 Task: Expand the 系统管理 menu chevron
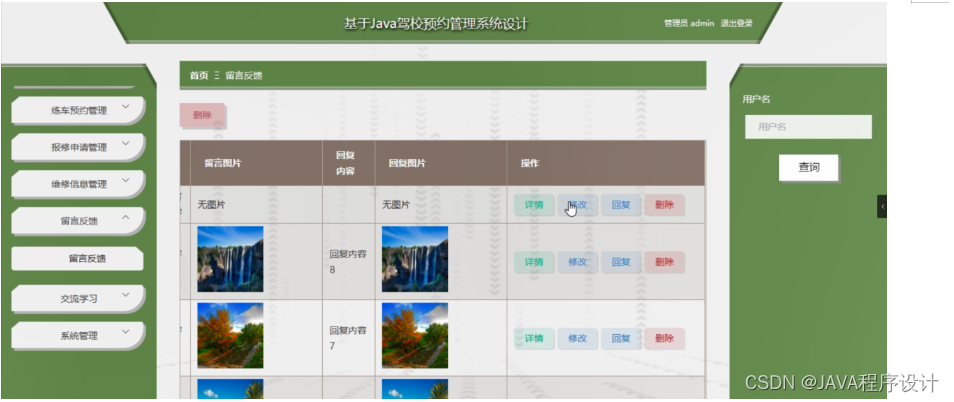125,332
